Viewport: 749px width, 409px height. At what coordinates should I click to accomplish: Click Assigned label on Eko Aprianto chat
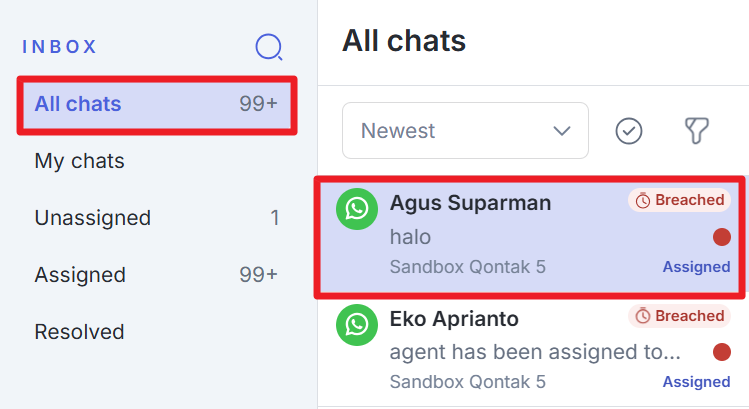tap(696, 382)
